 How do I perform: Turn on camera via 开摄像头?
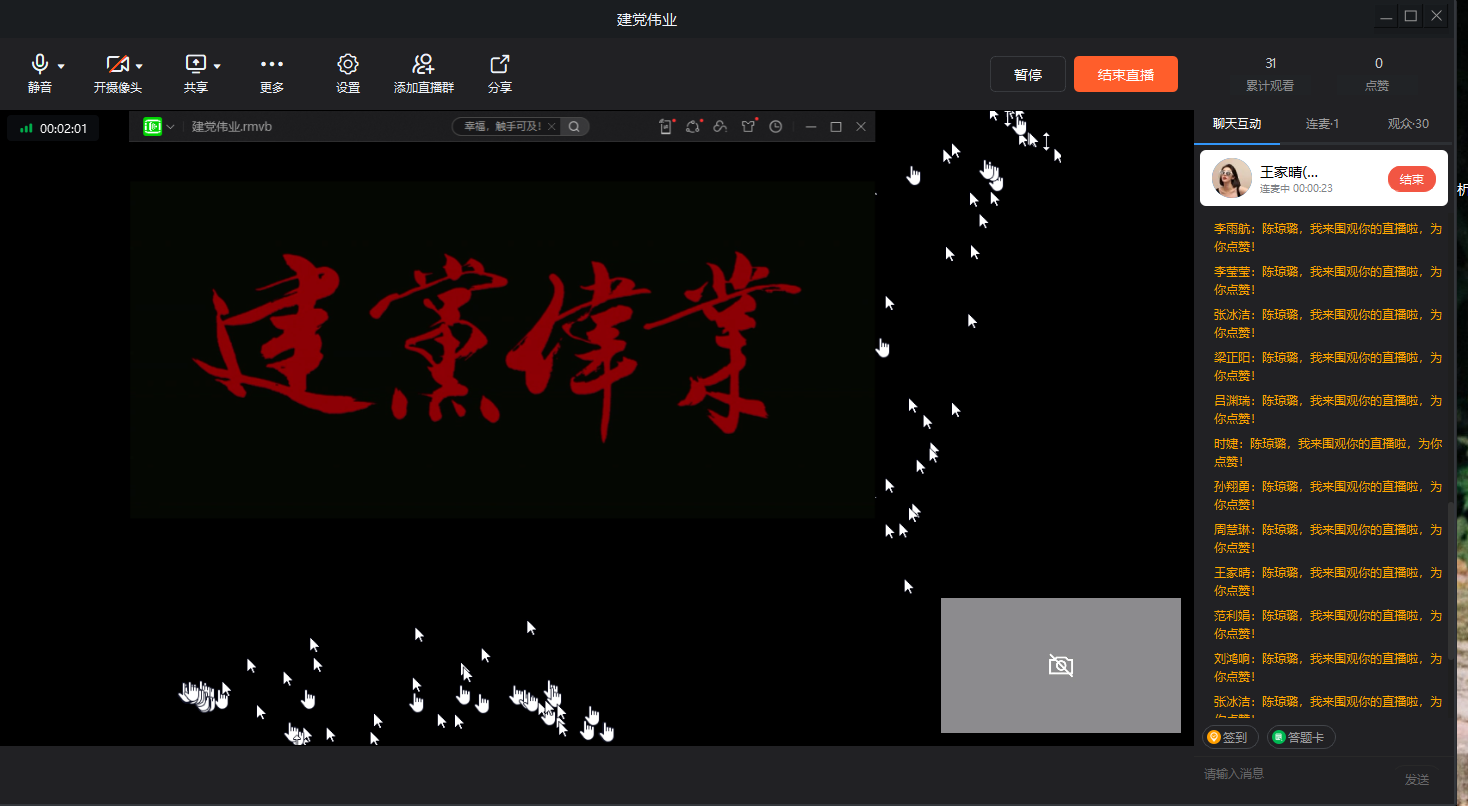click(117, 65)
